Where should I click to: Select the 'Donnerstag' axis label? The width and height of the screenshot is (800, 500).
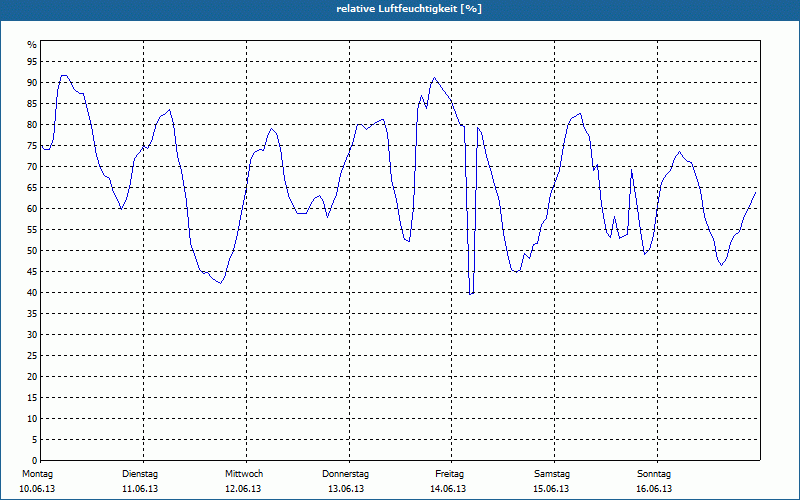tap(345, 474)
